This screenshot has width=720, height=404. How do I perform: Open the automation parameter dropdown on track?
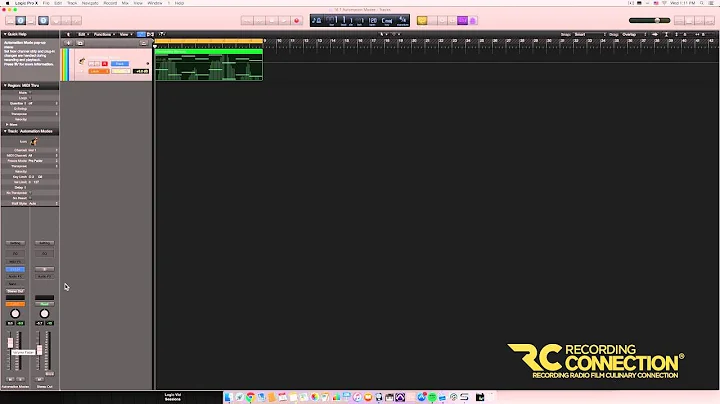(121, 71)
